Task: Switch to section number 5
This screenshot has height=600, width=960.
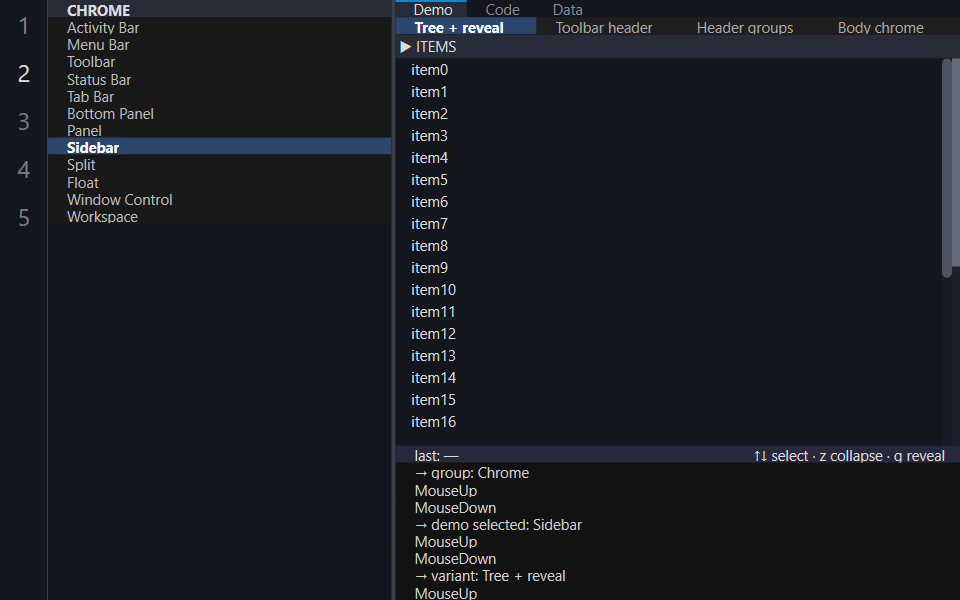Action: click(x=24, y=217)
